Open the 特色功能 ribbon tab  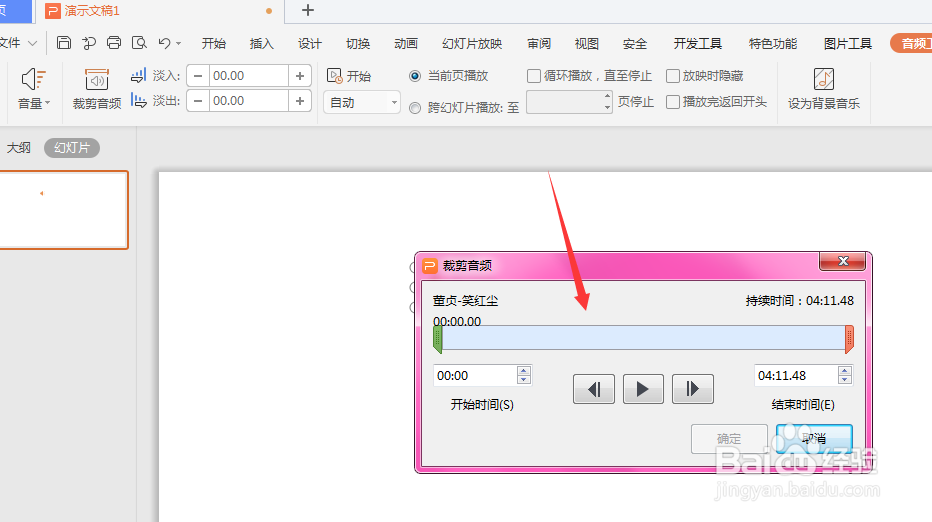point(773,43)
